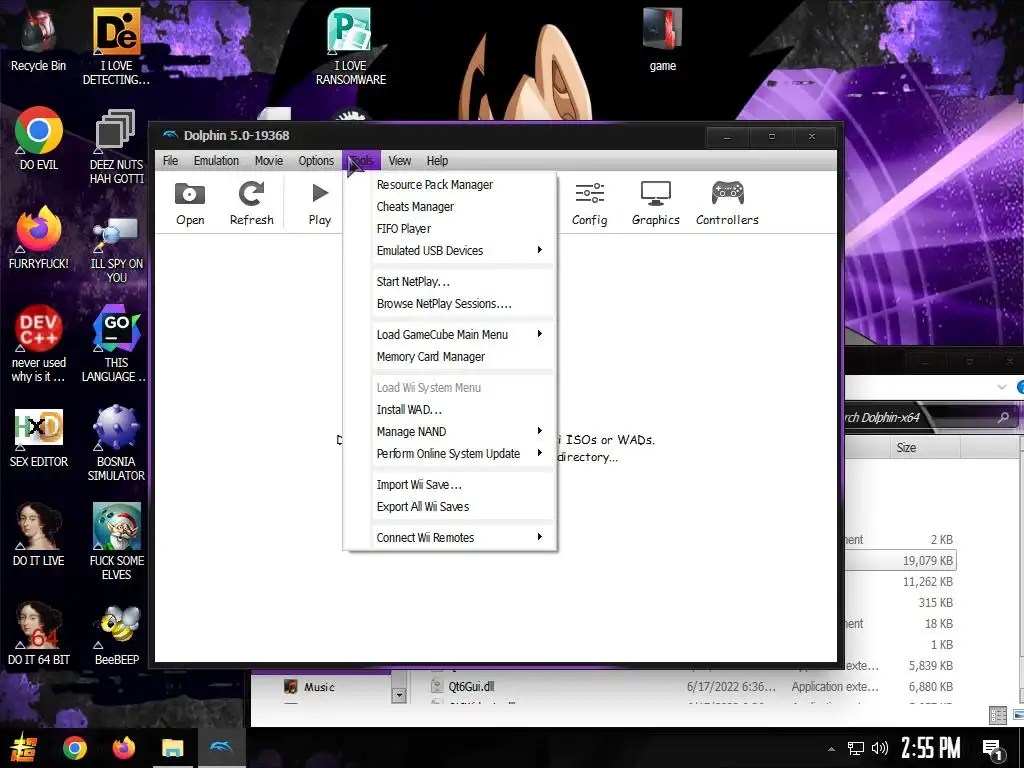
Task: Select Qt6Gui.dll in Explorer file list
Action: click(470, 687)
